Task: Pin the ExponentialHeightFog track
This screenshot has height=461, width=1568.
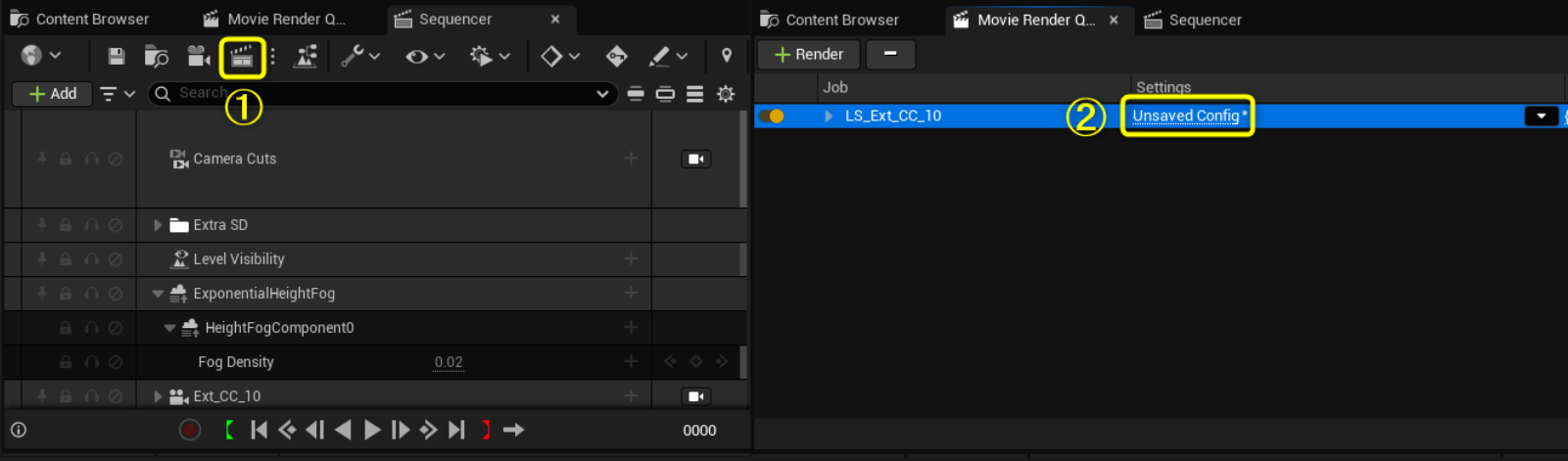Action: click(x=42, y=294)
